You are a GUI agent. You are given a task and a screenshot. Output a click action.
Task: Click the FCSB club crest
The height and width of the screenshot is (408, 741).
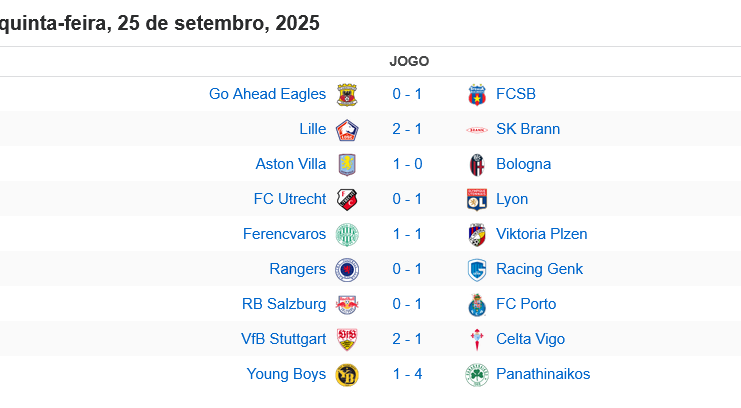(x=477, y=94)
